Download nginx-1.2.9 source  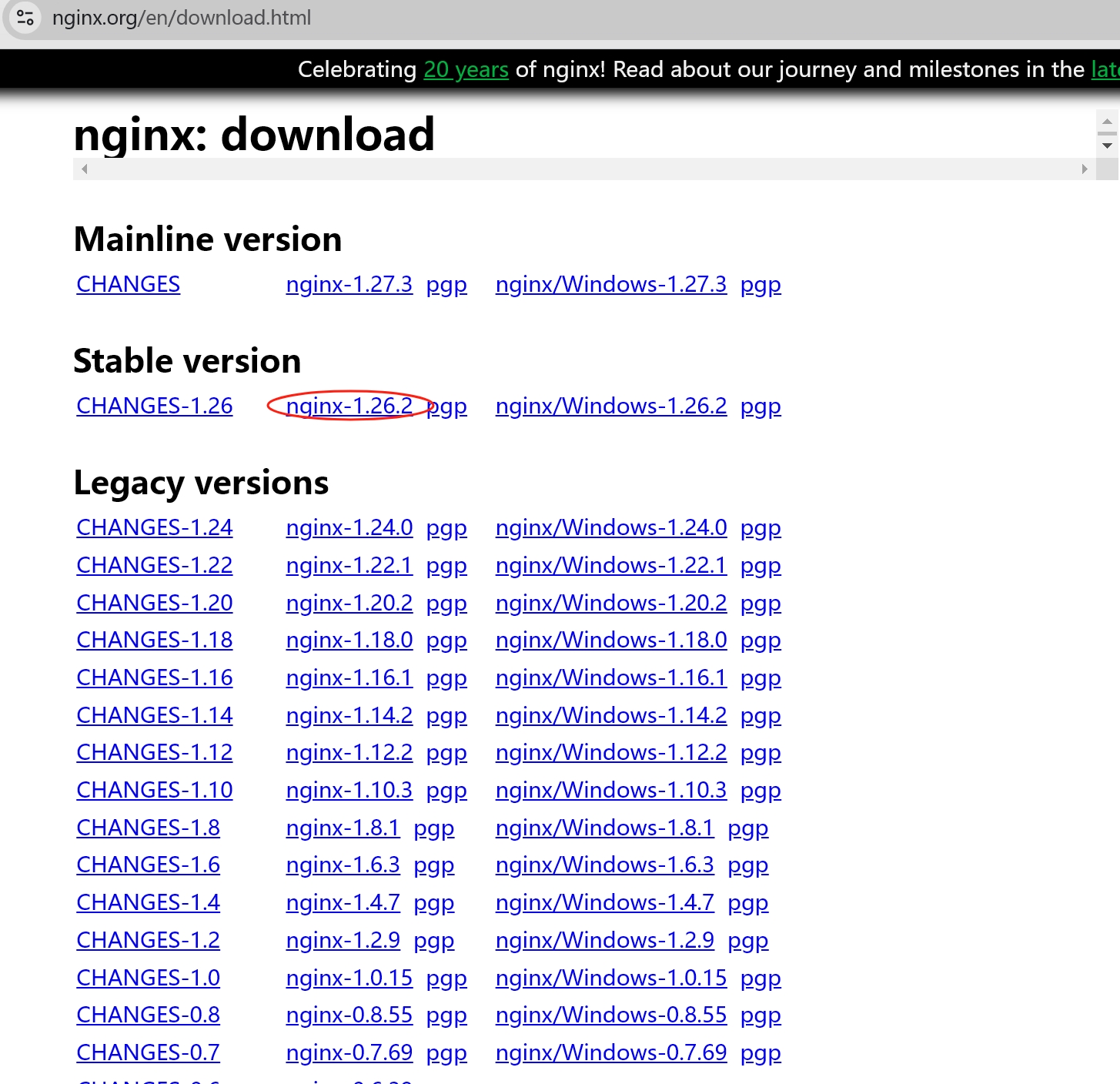[x=343, y=940]
